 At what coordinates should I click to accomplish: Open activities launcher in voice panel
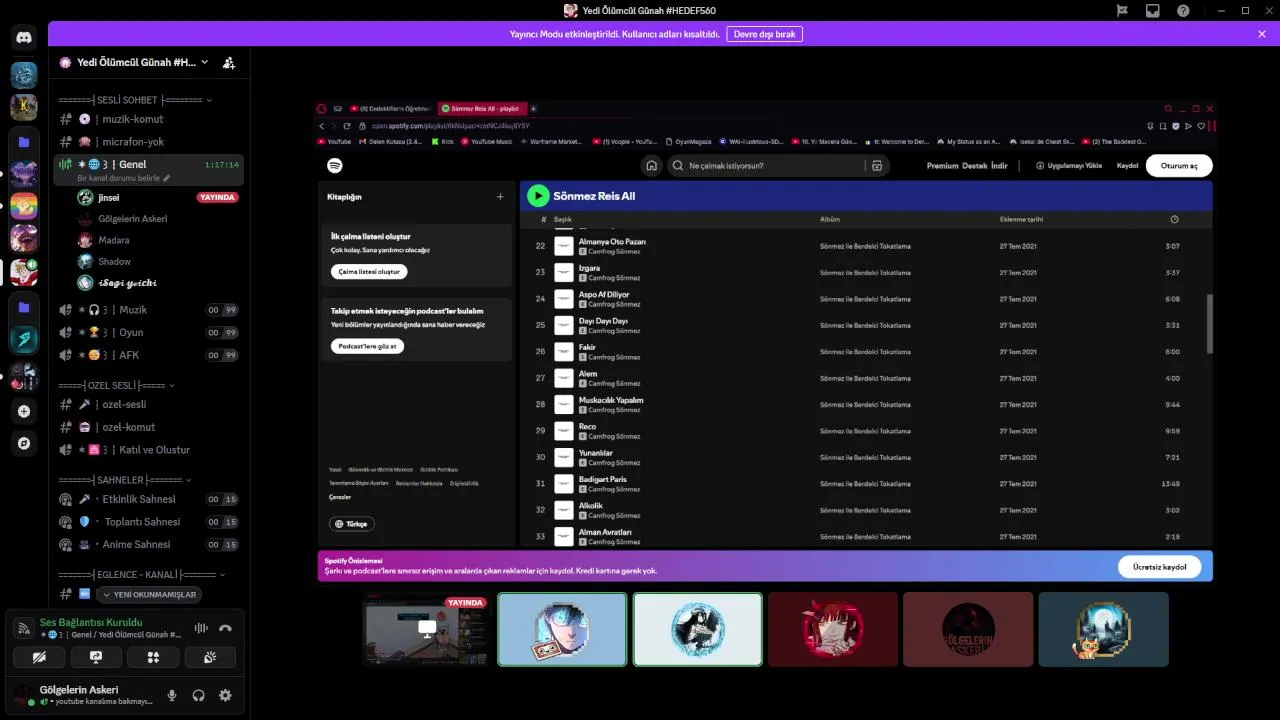(153, 657)
